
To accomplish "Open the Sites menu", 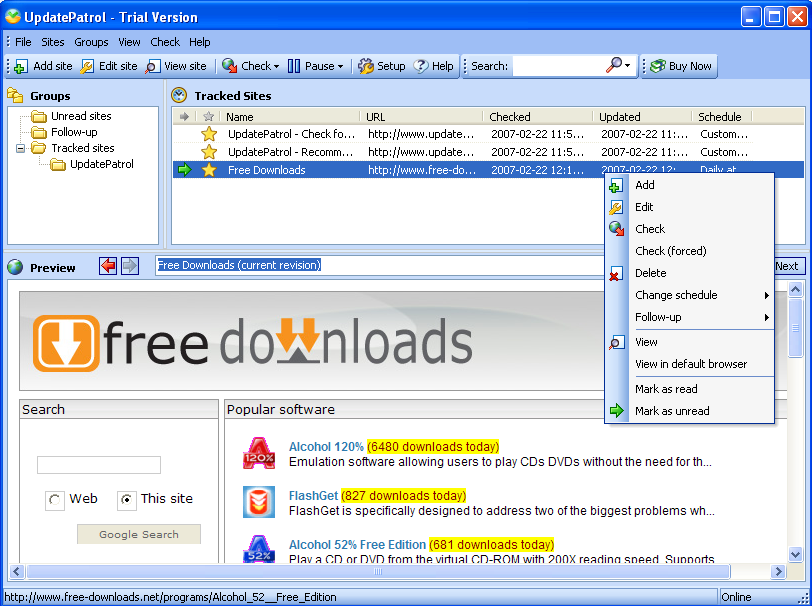I will [x=53, y=42].
